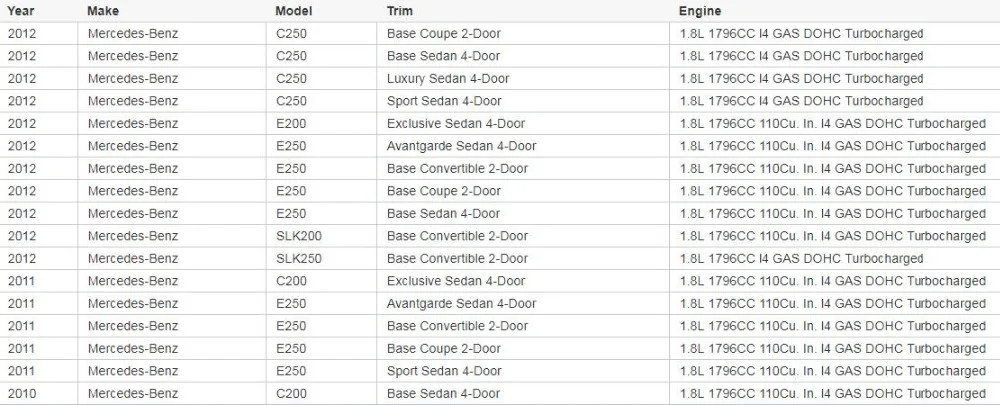Select the C250 Base Coupe 2-Door trim cell

click(523, 34)
